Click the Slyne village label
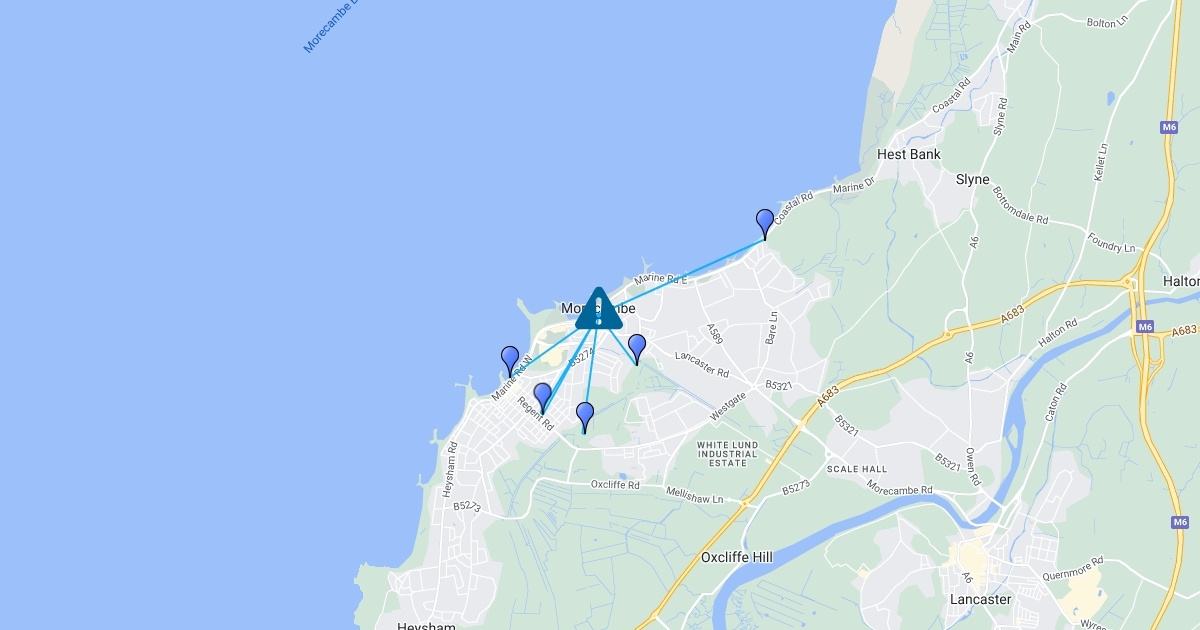Viewport: 1200px width, 630px height. click(x=972, y=180)
